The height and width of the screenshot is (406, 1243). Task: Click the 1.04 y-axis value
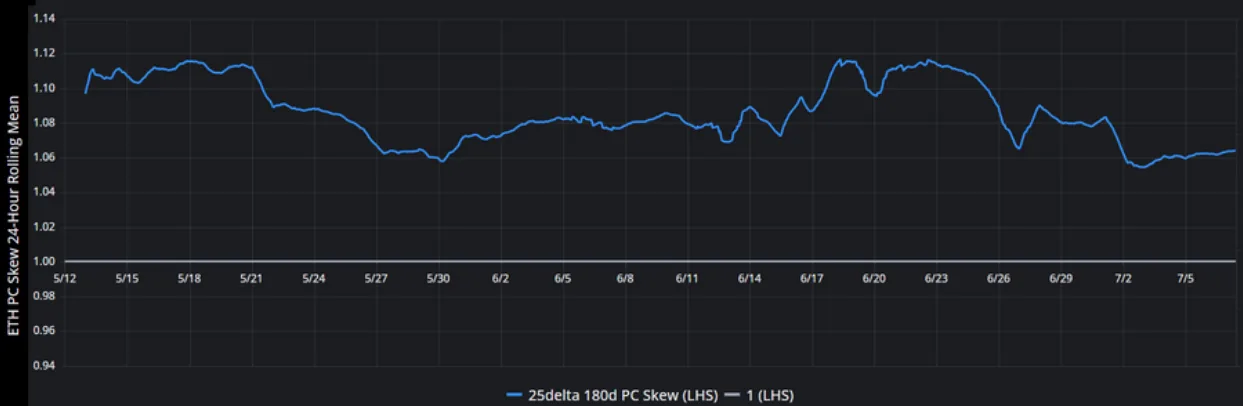click(x=44, y=193)
